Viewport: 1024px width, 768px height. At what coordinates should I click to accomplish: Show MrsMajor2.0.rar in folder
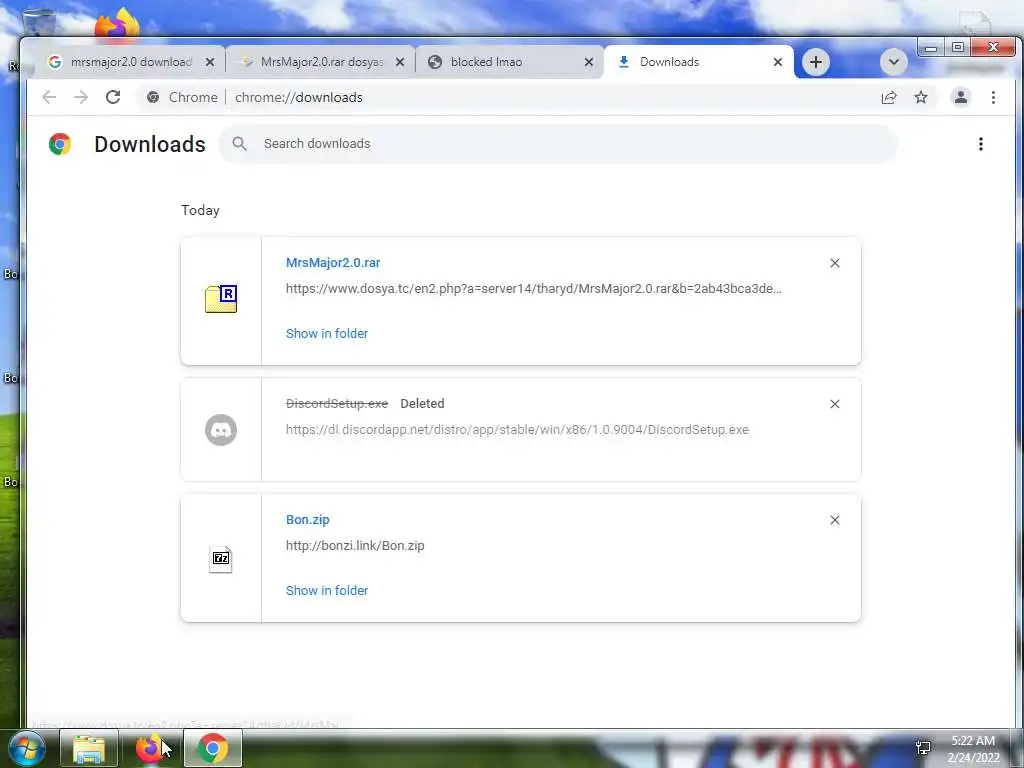coord(327,334)
